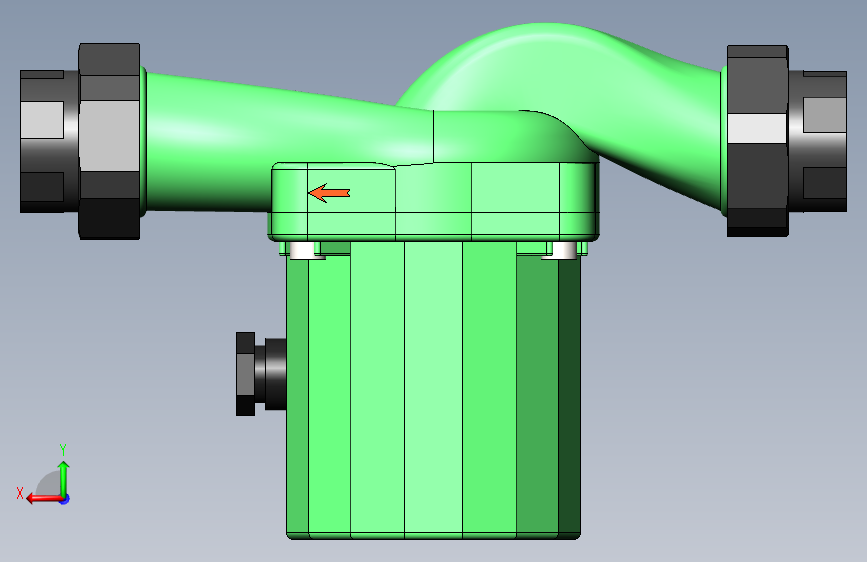Select the right pipe threaded end fitting

[818, 141]
